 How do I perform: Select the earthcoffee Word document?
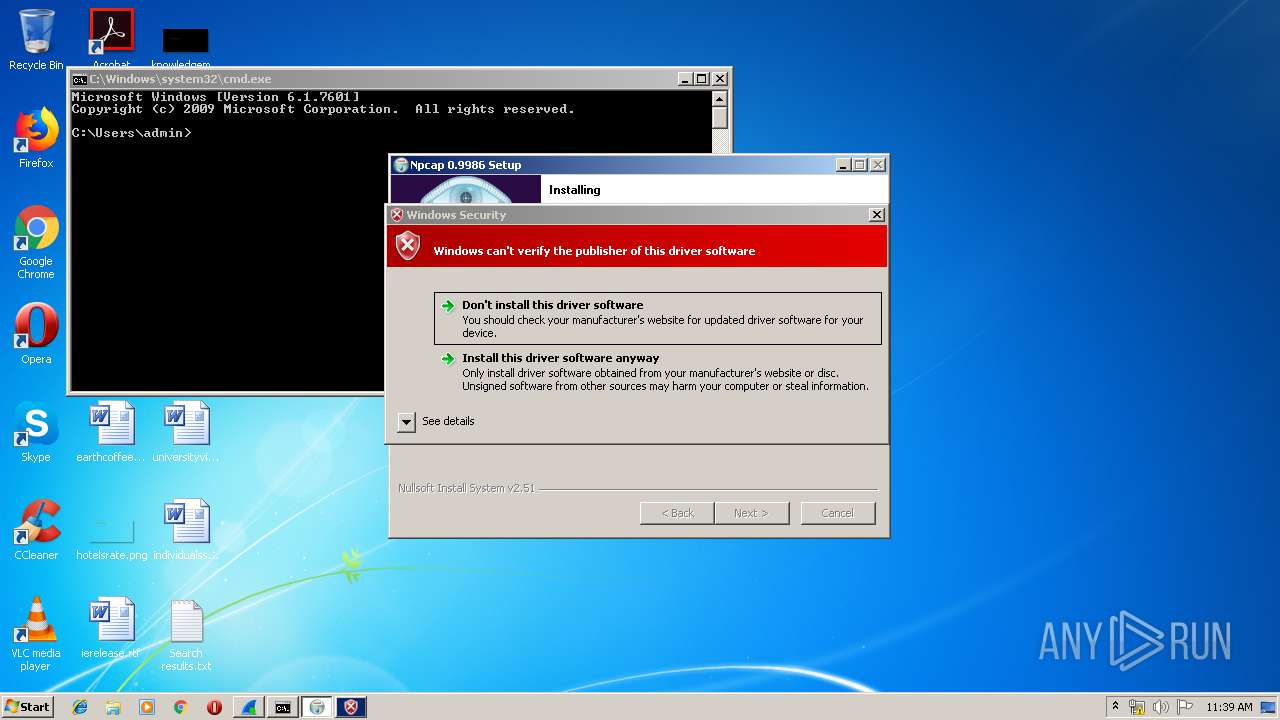click(111, 432)
